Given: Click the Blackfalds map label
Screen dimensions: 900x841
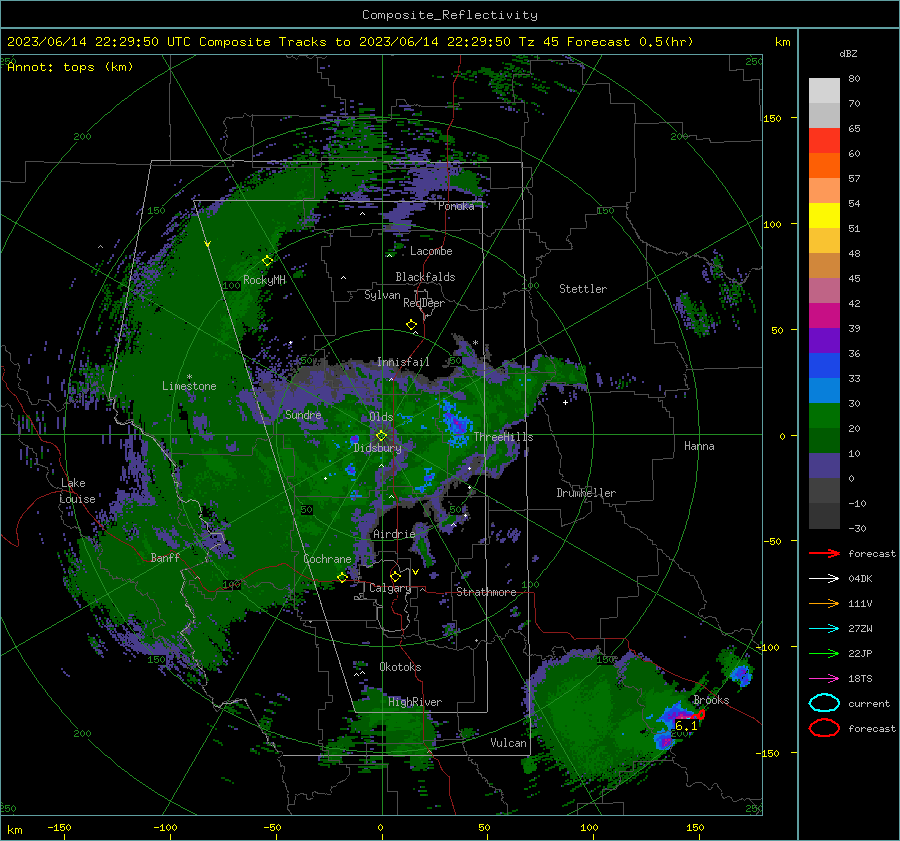Looking at the screenshot, I should 425,277.
